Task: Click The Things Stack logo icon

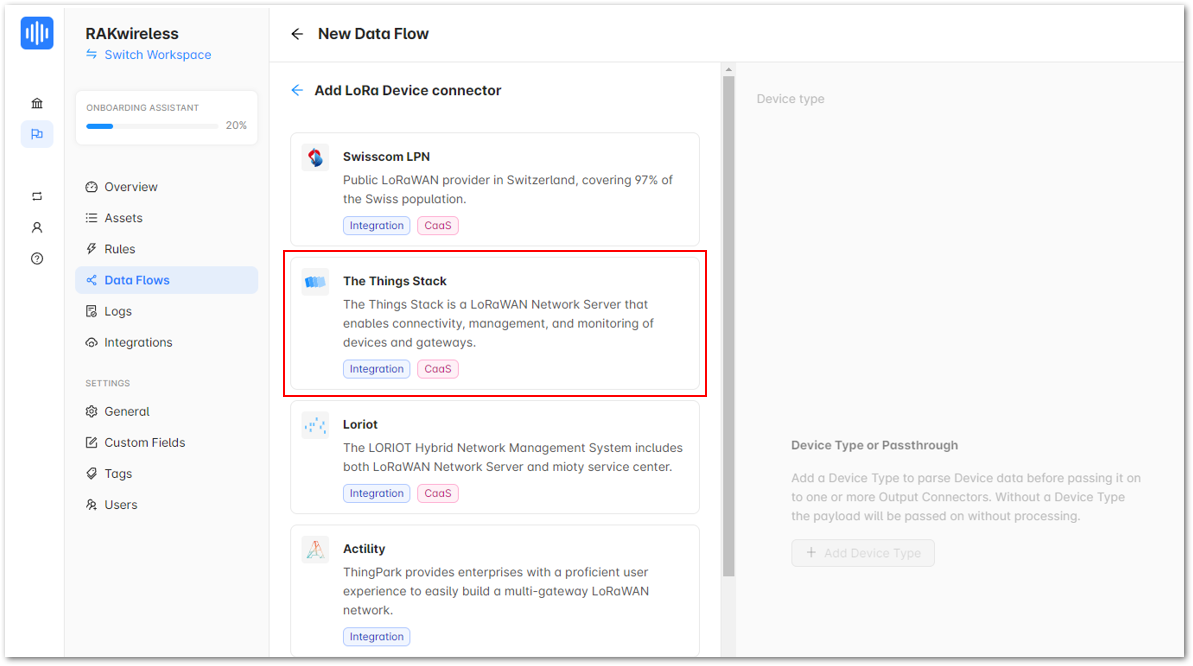Action: pos(315,282)
